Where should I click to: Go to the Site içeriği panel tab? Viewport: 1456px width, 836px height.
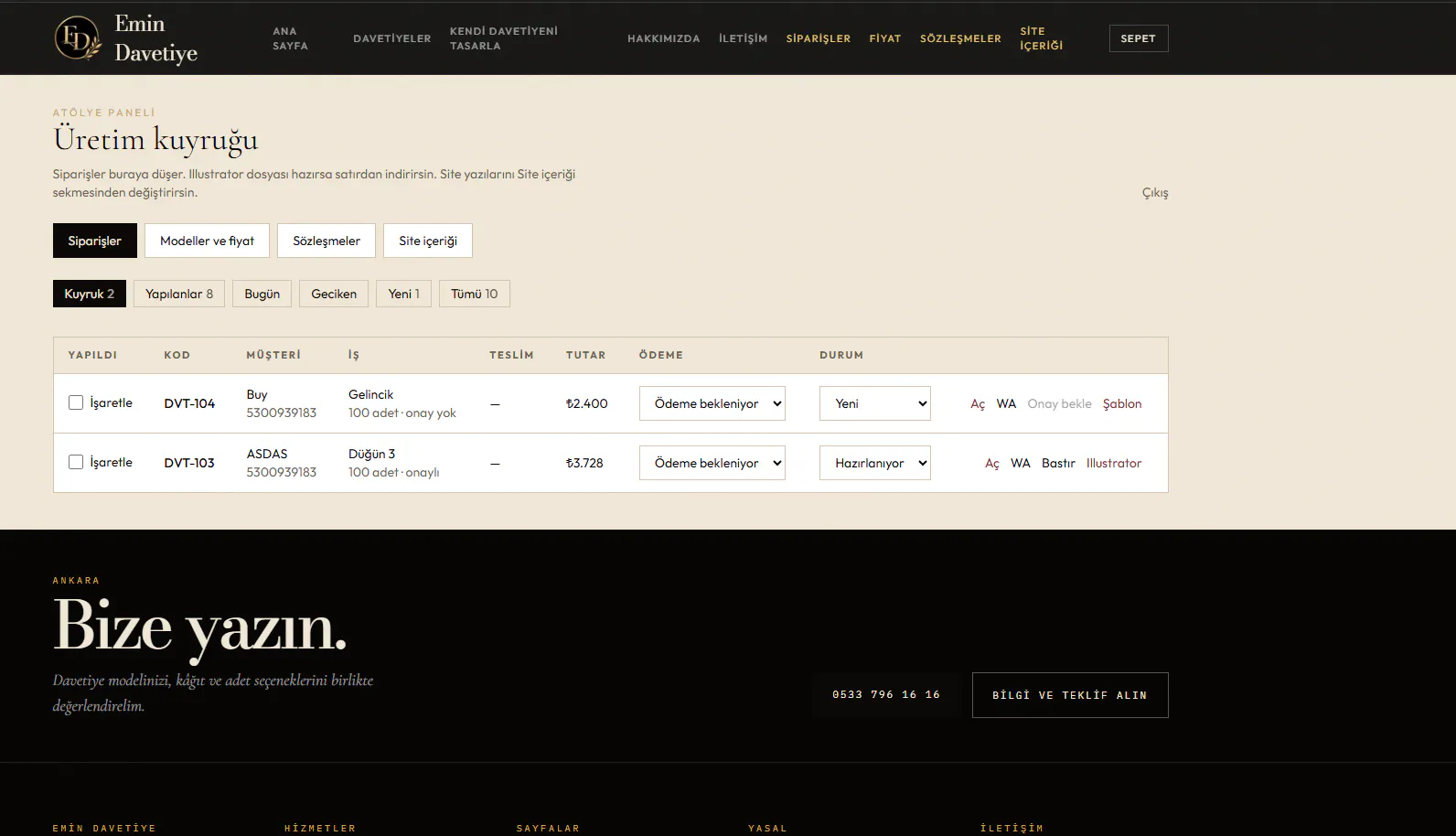(428, 241)
